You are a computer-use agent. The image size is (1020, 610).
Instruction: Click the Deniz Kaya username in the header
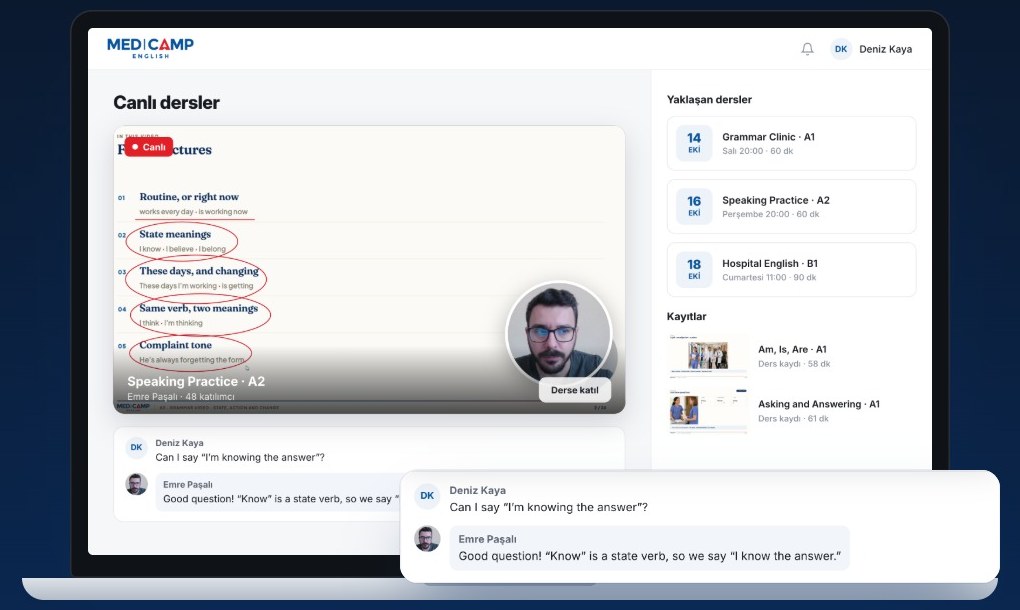pos(885,49)
